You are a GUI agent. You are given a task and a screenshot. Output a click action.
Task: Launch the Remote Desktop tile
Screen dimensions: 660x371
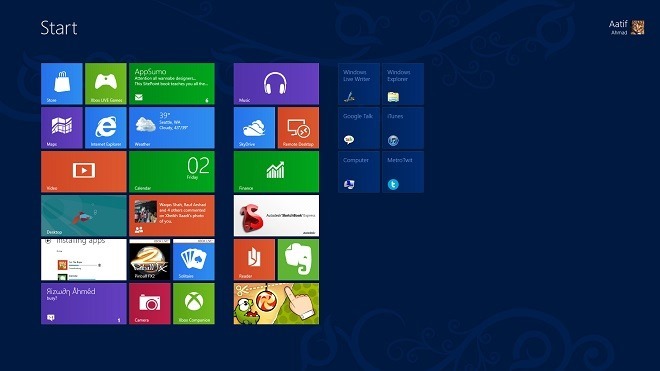point(298,128)
